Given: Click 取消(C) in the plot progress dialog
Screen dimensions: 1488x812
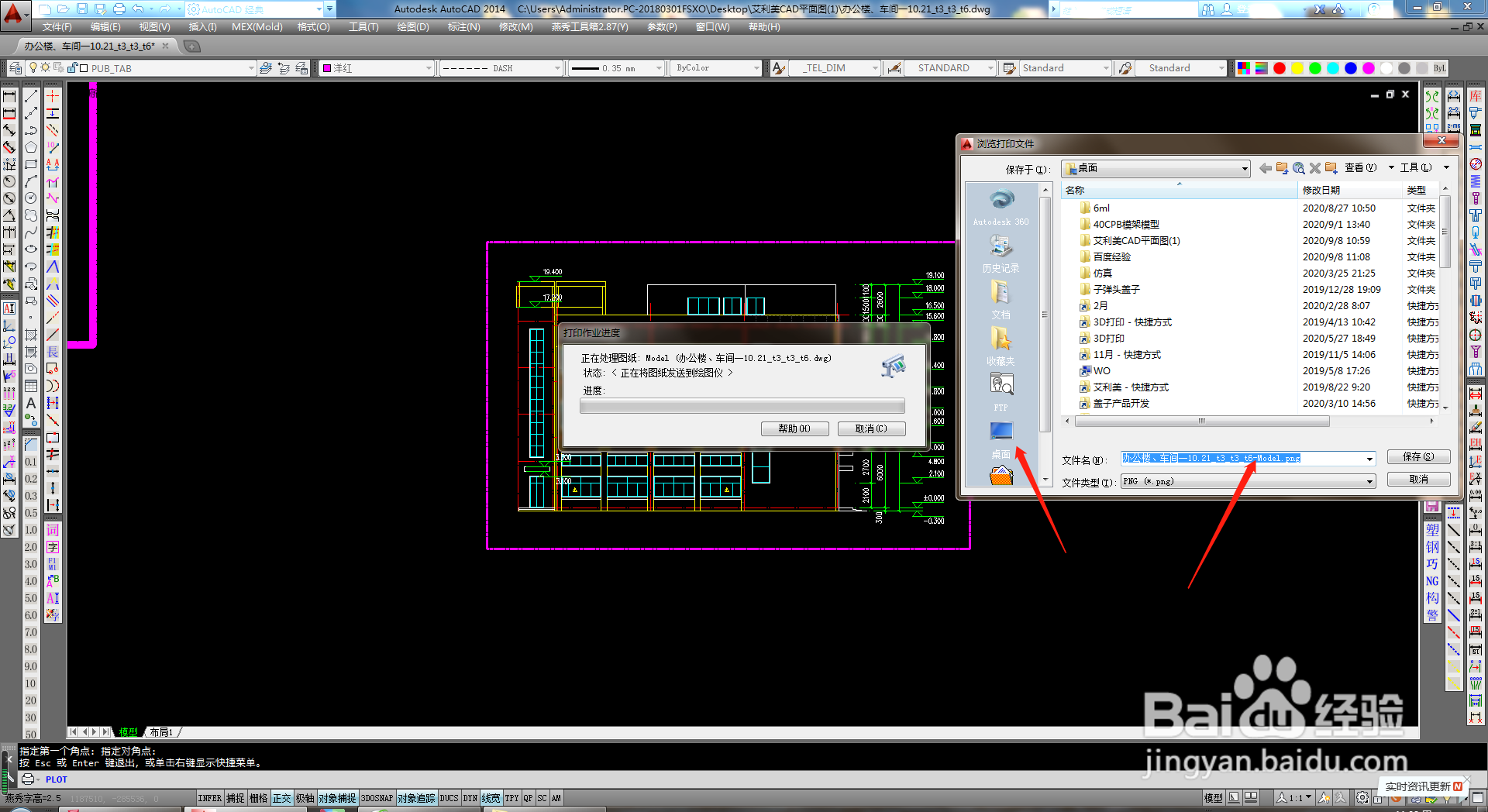Looking at the screenshot, I should [871, 428].
